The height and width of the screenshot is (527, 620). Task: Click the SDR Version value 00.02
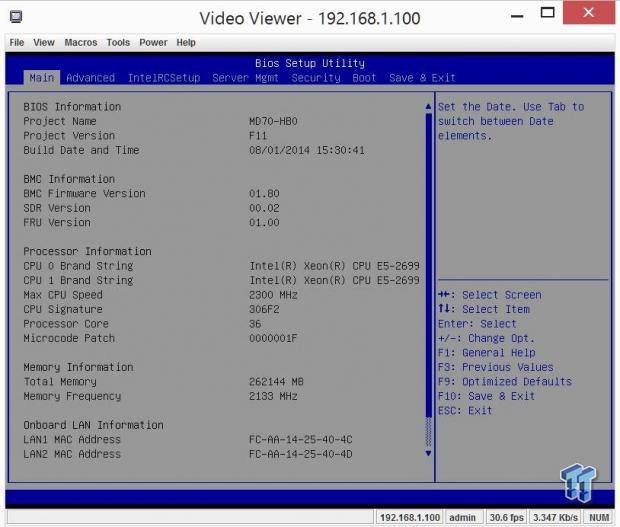click(x=264, y=208)
